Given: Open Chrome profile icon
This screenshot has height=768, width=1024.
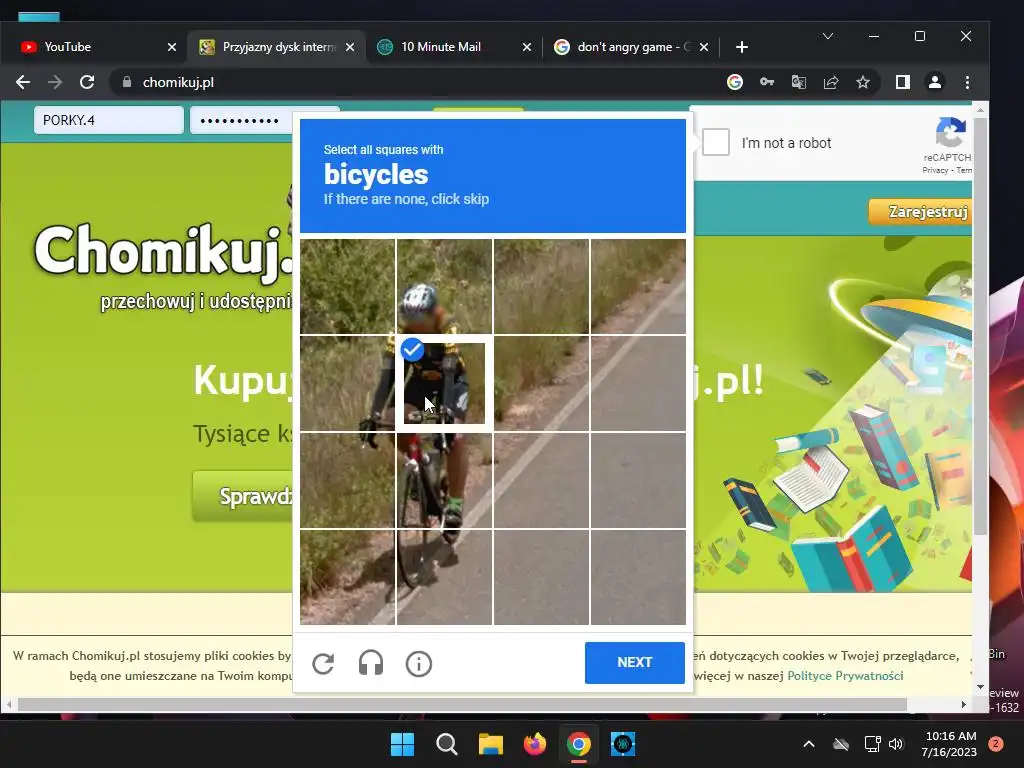Looking at the screenshot, I should point(935,82).
